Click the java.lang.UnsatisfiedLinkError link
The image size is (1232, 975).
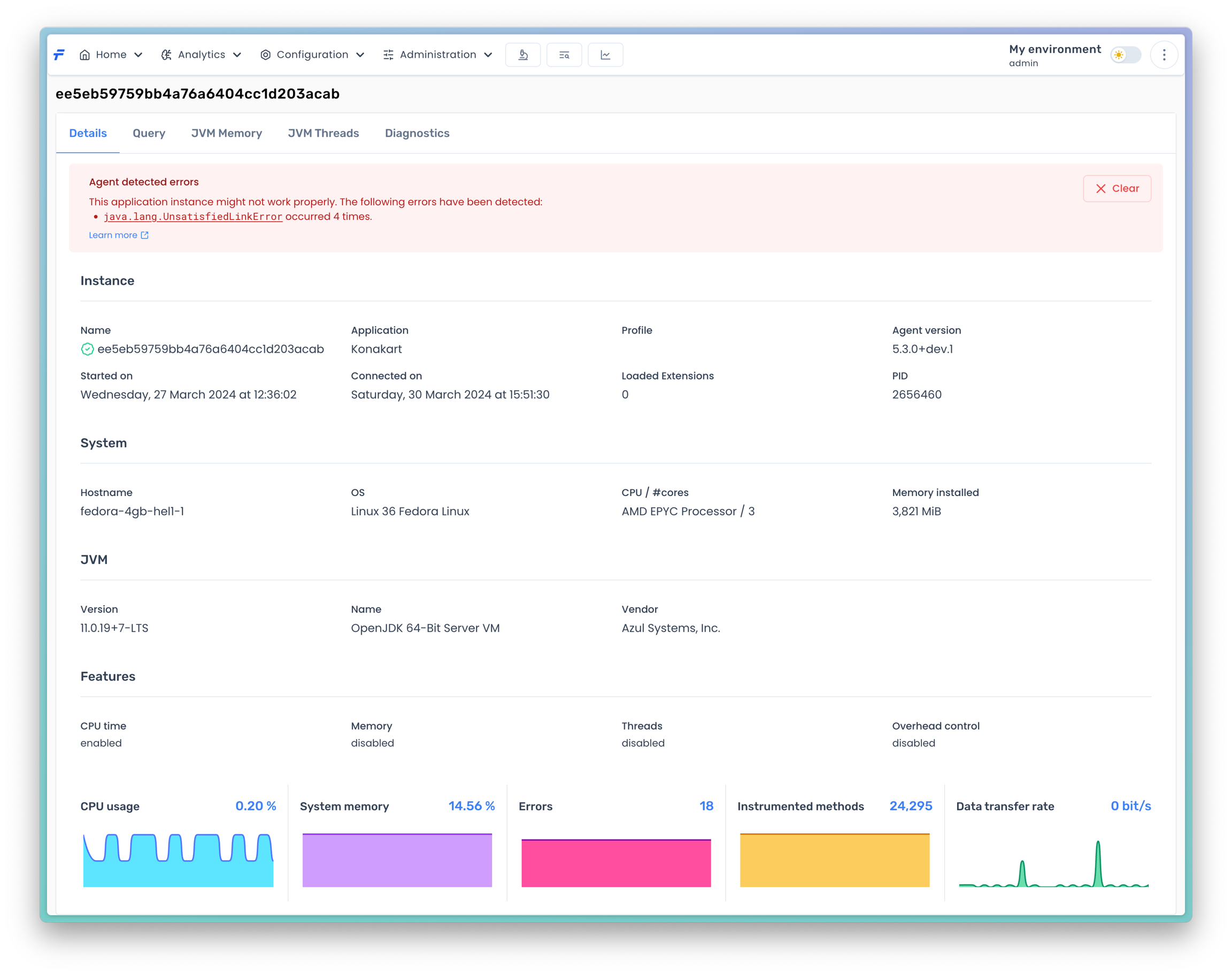tap(193, 217)
